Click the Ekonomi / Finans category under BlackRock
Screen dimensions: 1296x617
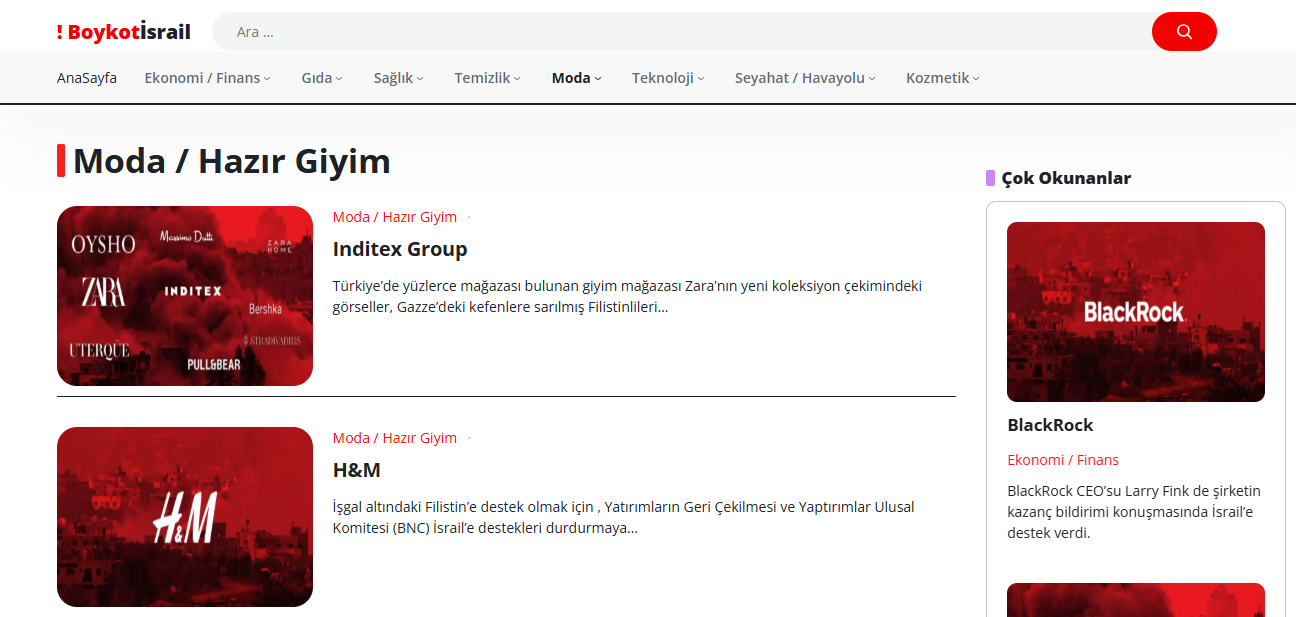(x=1063, y=460)
